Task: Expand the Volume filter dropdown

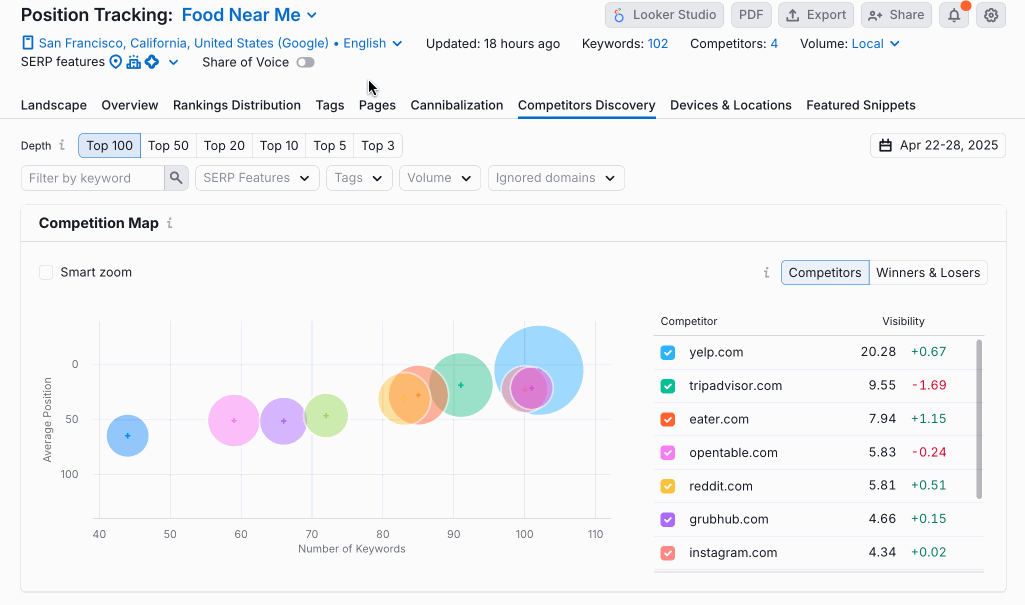Action: 439,178
